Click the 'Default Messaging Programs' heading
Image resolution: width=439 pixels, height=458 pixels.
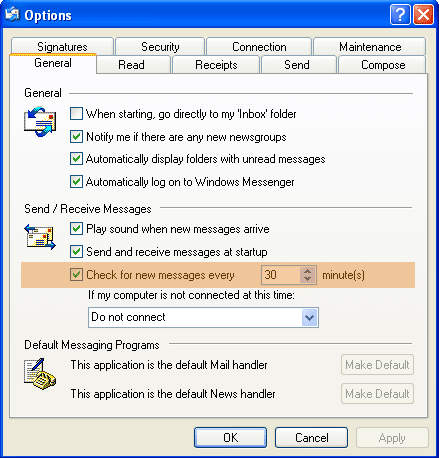coord(92,345)
